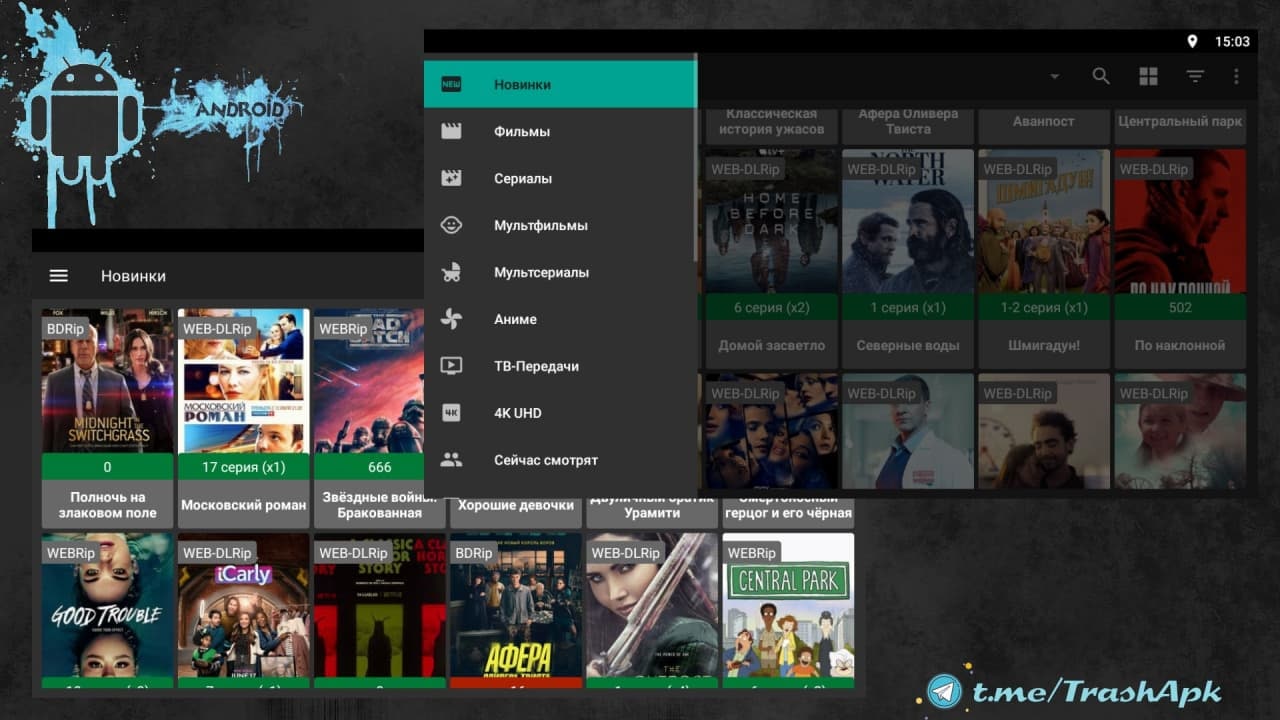Open the Аванпост title card
The height and width of the screenshot is (720, 1280).
(1044, 122)
